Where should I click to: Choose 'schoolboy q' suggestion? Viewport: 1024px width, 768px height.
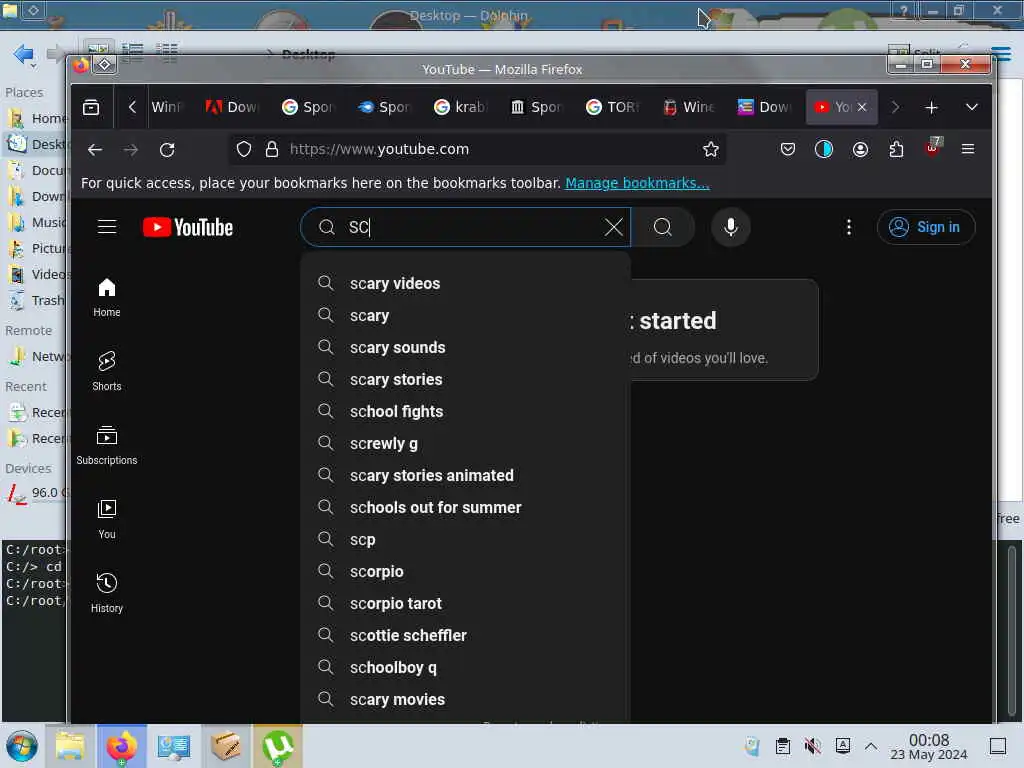(x=466, y=667)
